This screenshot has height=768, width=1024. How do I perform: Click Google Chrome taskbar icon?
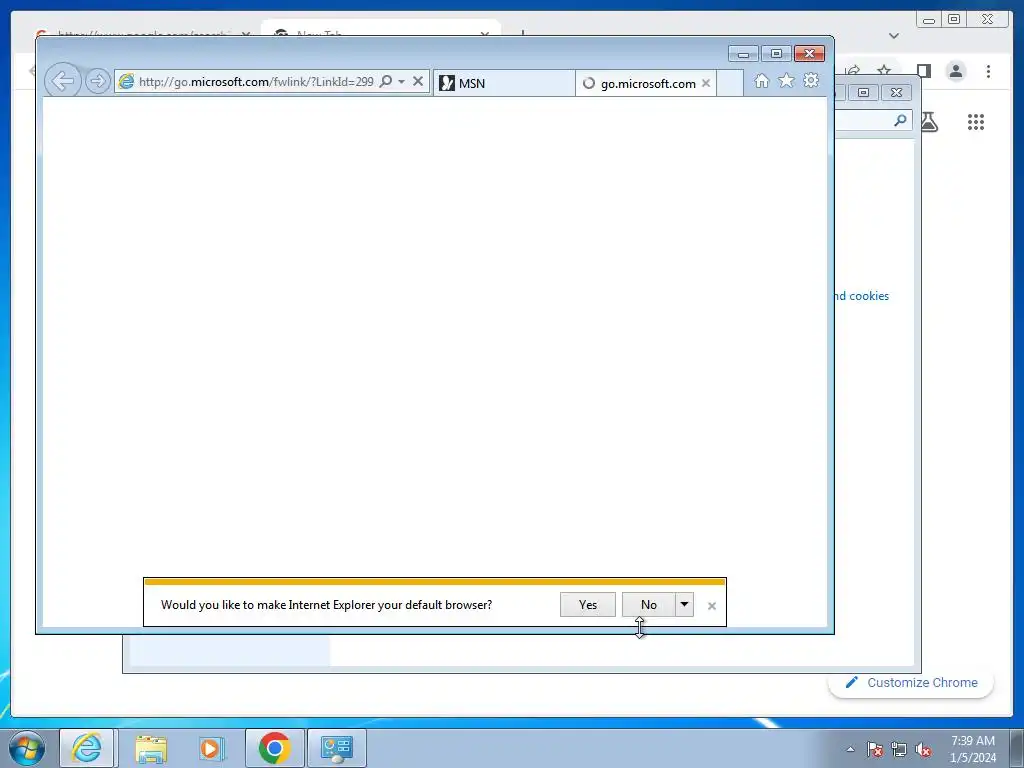coord(274,748)
